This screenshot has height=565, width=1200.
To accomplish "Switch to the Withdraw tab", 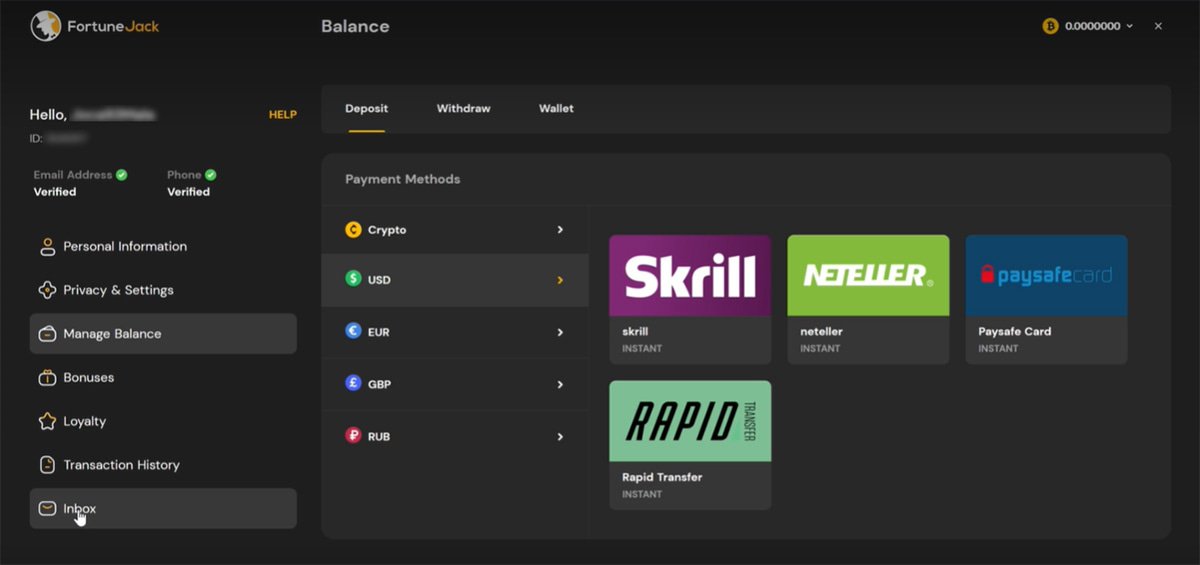I will coord(463,108).
